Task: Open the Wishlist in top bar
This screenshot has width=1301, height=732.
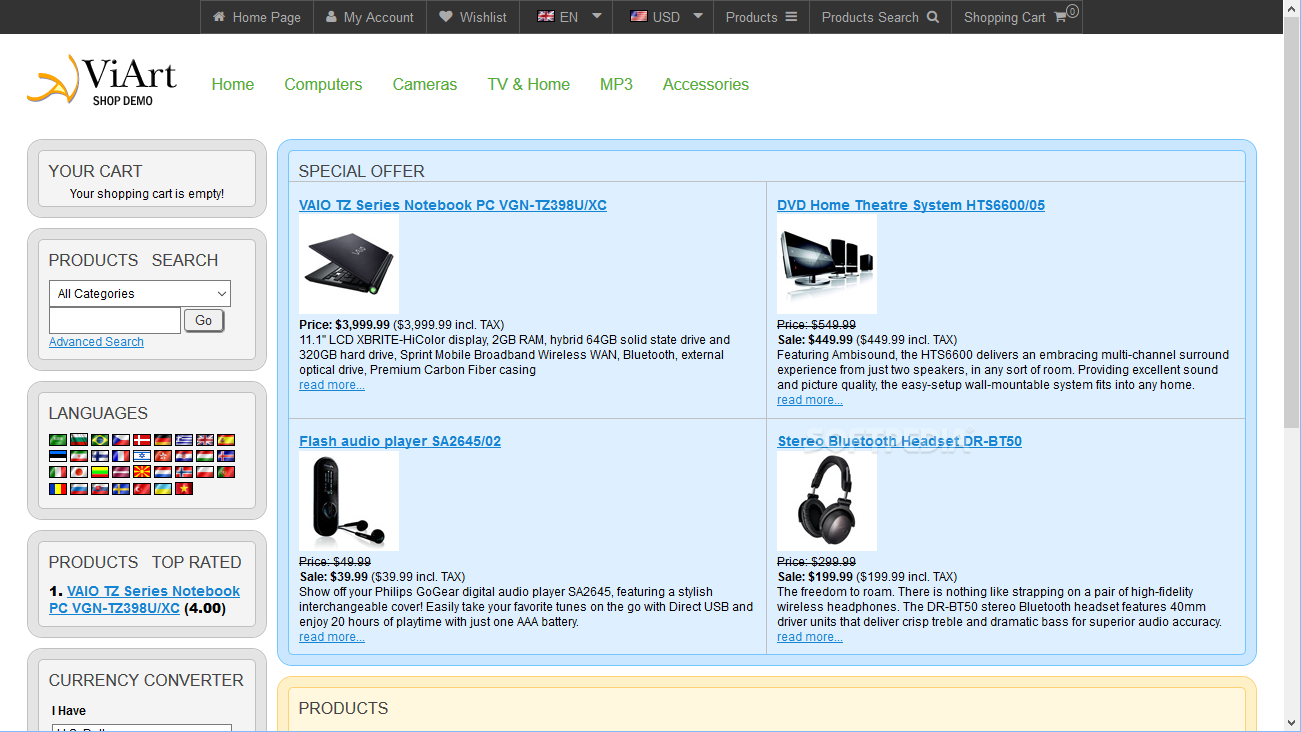Action: coord(473,17)
